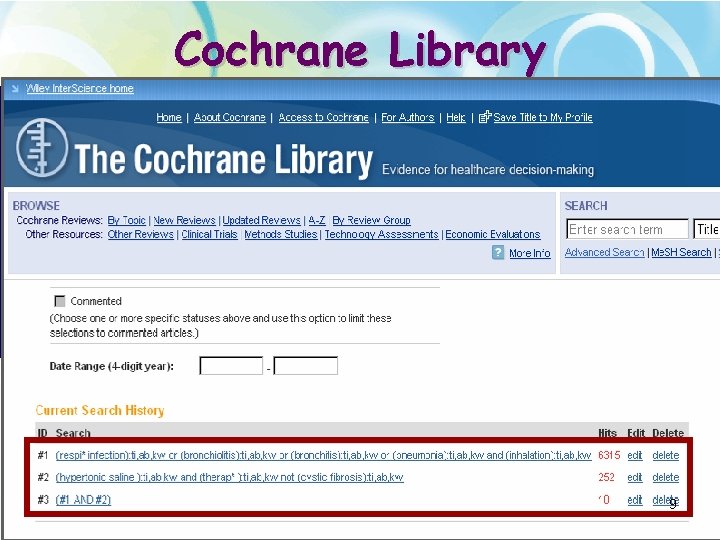720x540 pixels.
Task: Open Clinical Trials resource
Action: click(x=209, y=234)
